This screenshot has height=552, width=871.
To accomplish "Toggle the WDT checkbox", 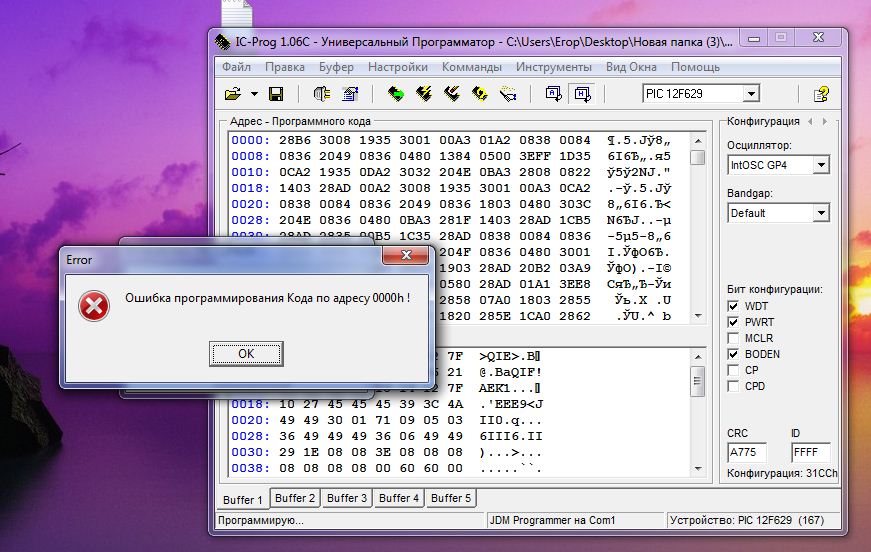I will click(x=735, y=306).
